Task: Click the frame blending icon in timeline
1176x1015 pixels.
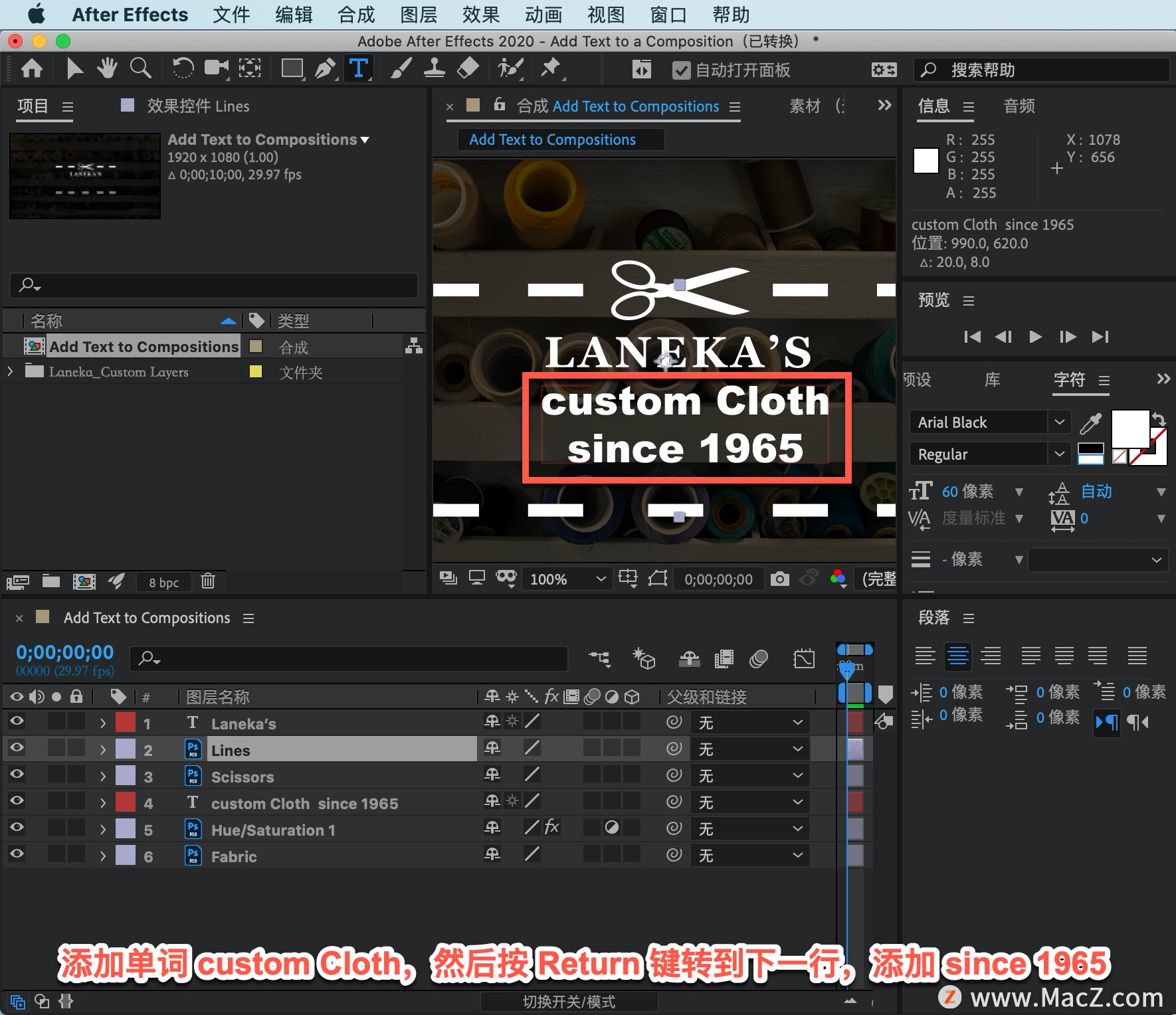Action: point(724,659)
